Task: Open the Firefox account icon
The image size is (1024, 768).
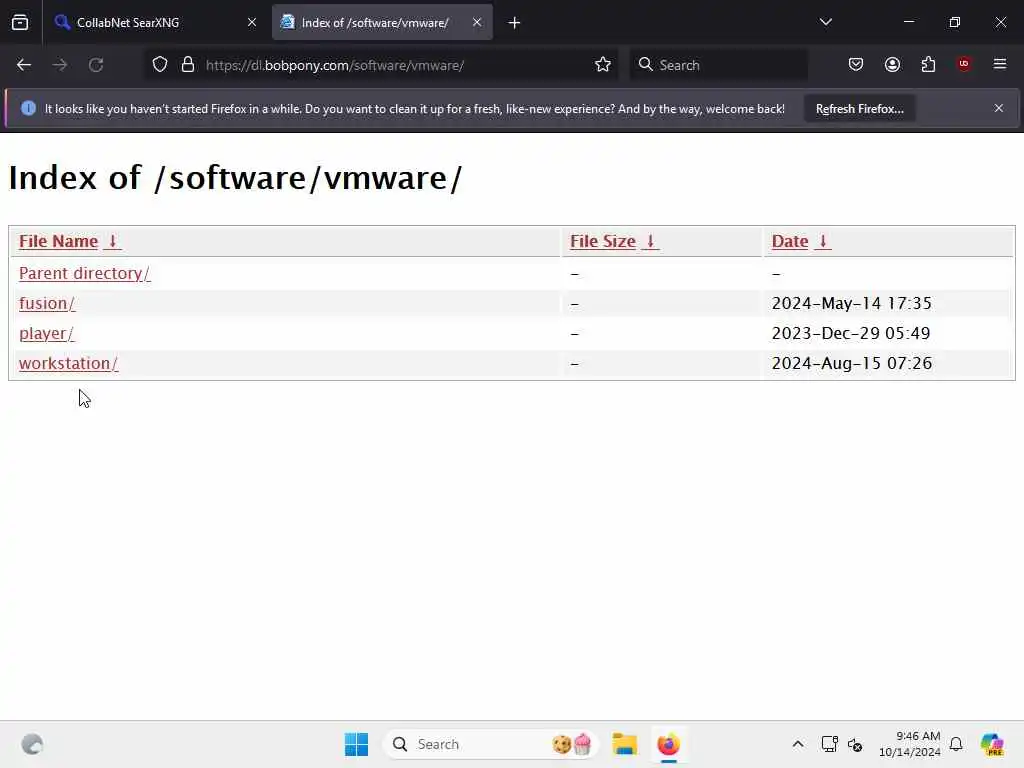Action: (892, 64)
